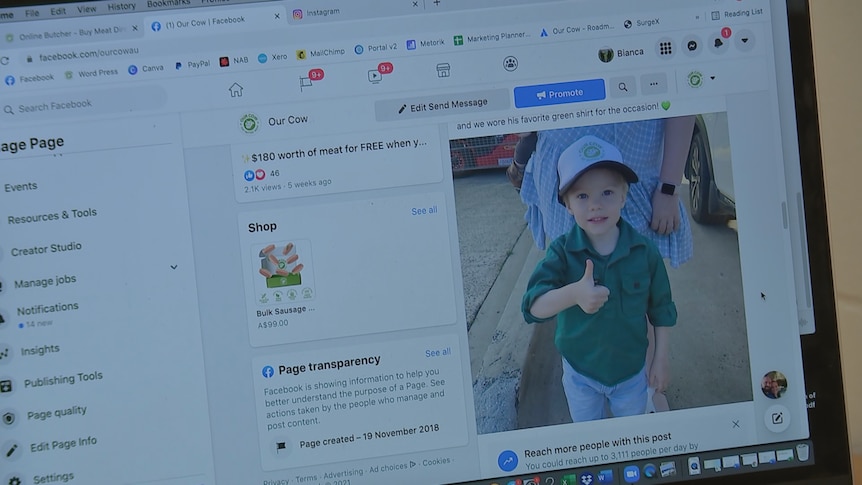The image size is (862, 485).
Task: Open the Groups icon in top navigation
Action: 510,64
